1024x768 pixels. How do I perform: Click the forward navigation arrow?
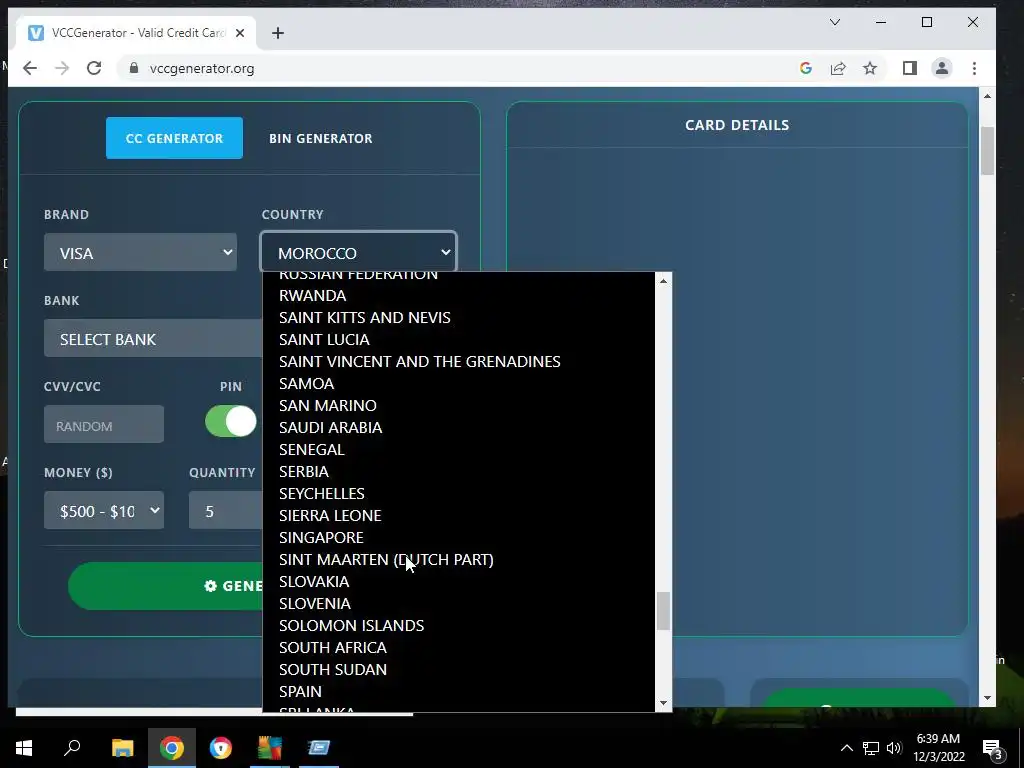[62, 69]
